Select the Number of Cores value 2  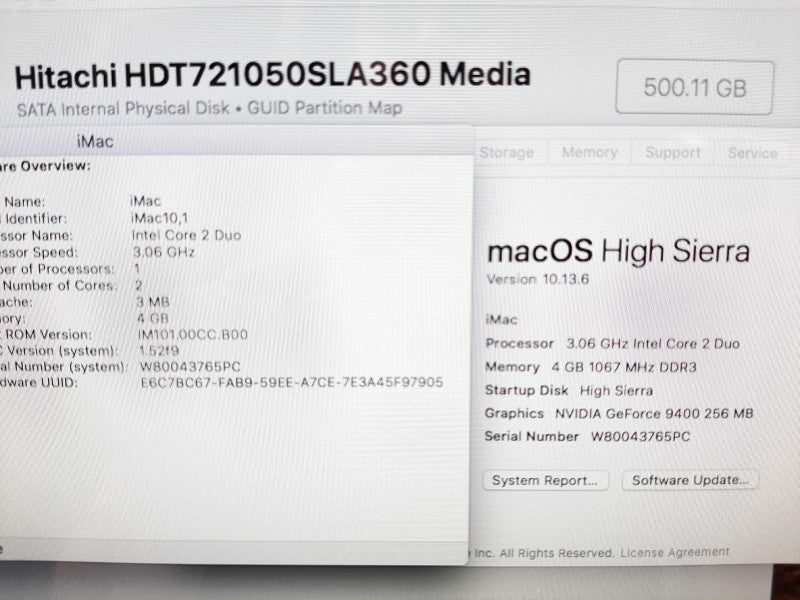(x=139, y=285)
